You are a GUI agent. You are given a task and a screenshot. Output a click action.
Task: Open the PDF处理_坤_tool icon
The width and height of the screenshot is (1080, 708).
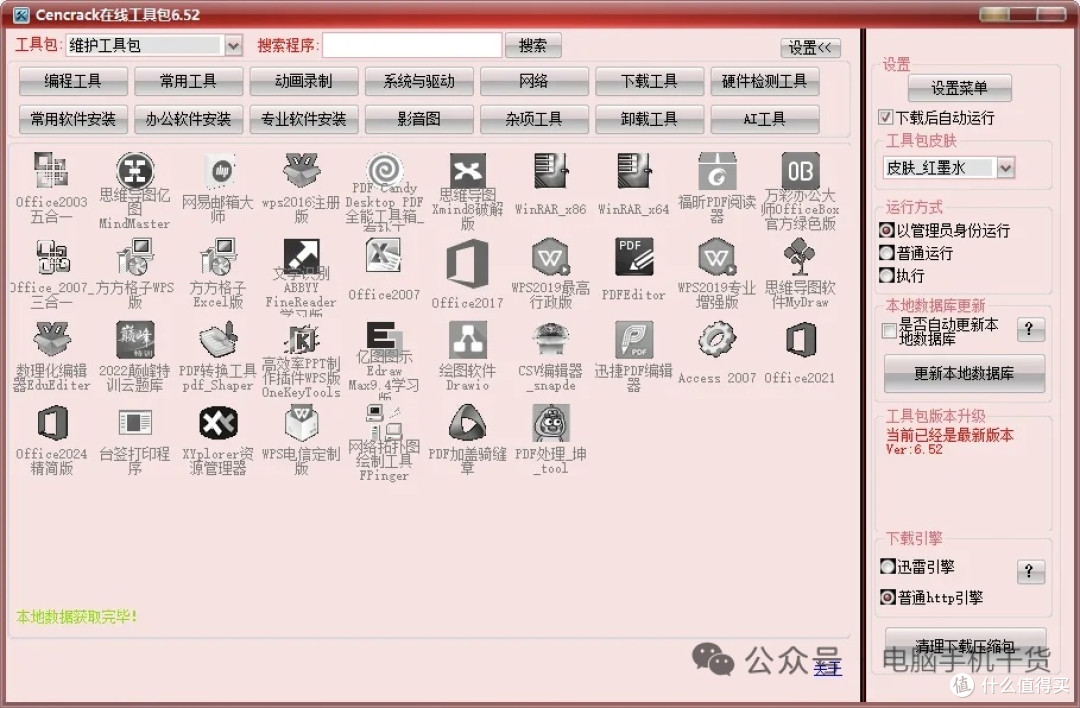(x=551, y=422)
